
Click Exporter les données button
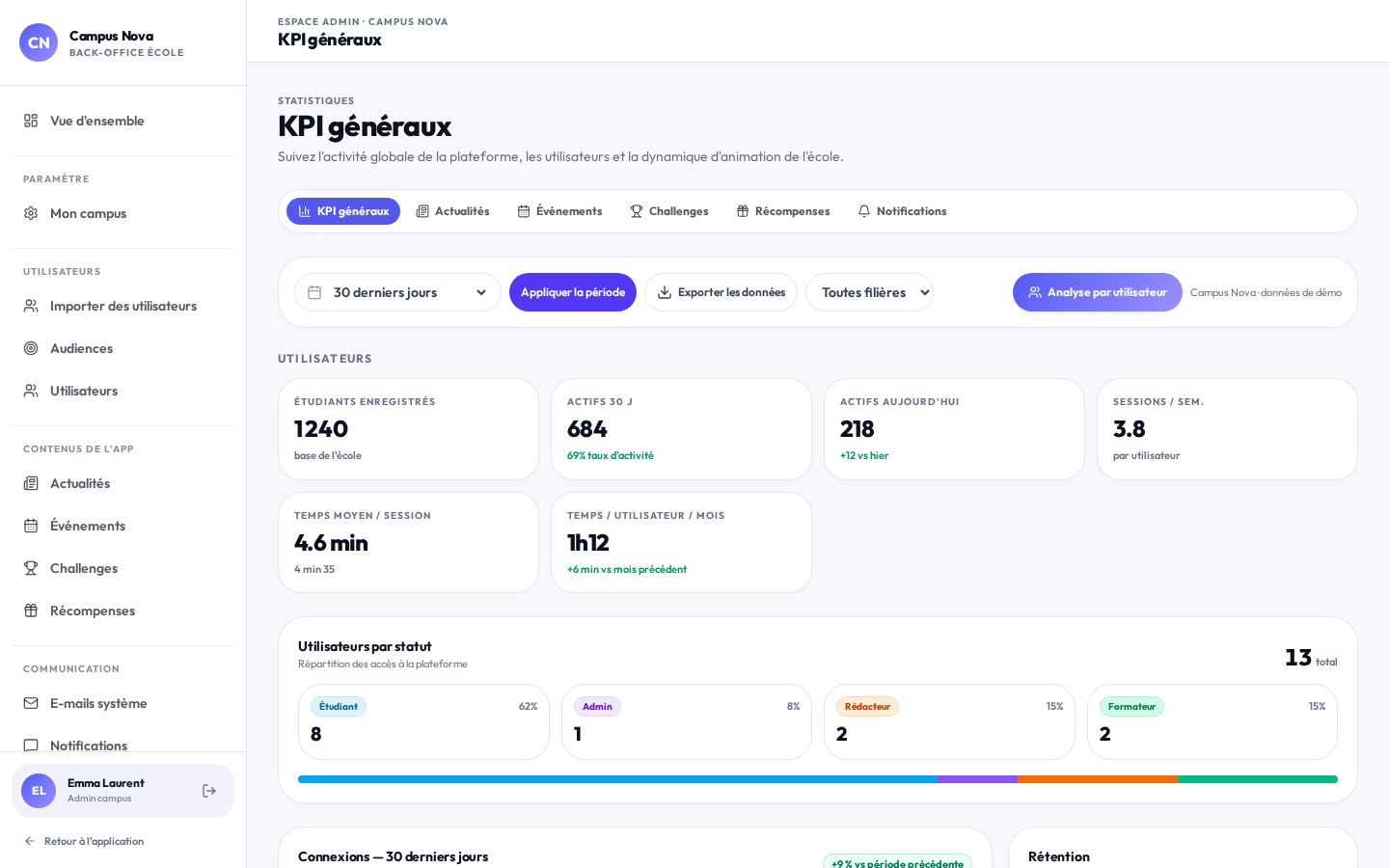(x=721, y=292)
